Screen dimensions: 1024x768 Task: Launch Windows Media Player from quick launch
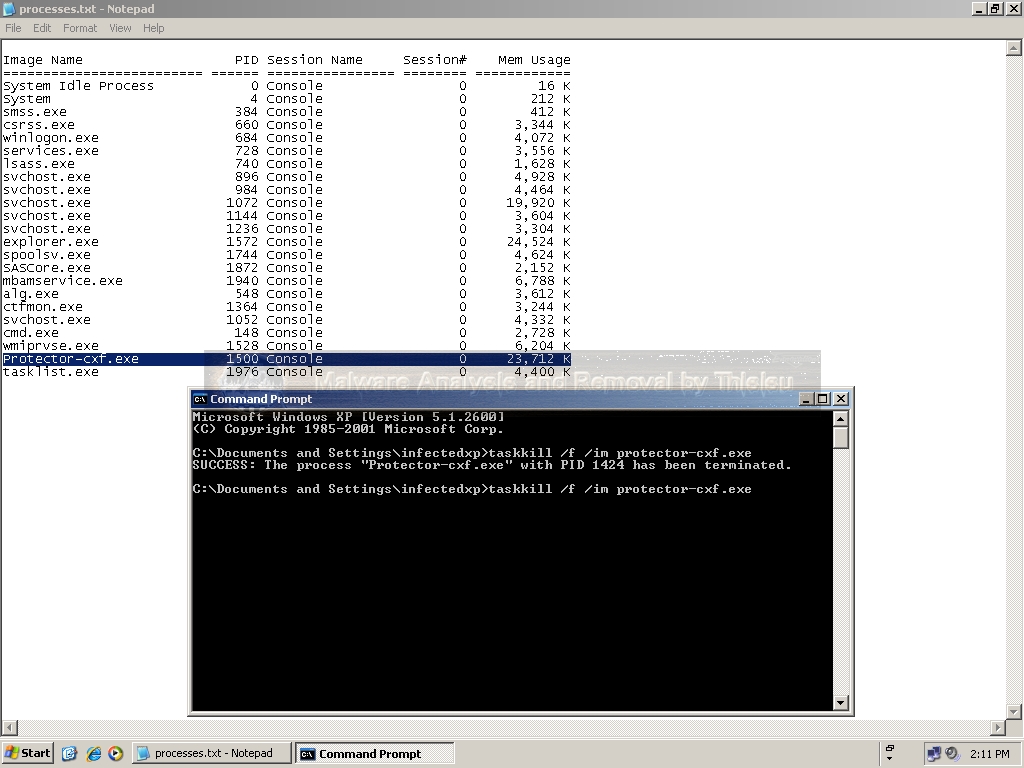click(x=114, y=753)
